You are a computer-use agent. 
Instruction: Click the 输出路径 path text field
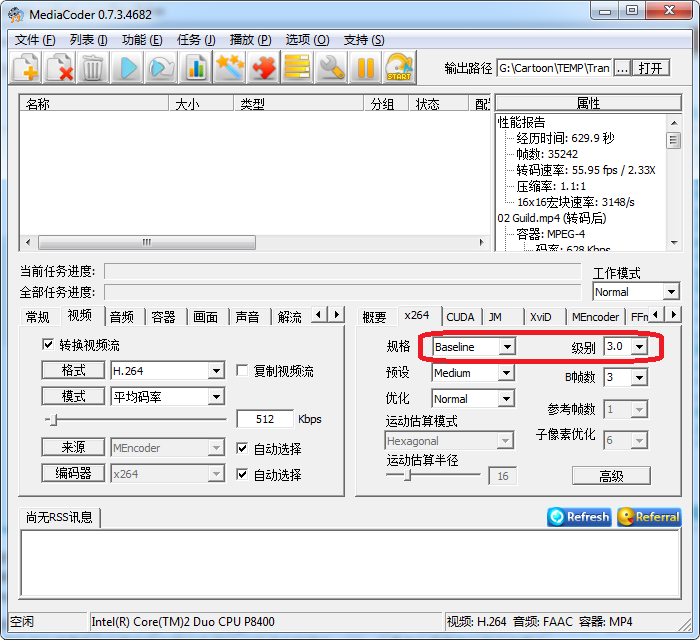554,68
